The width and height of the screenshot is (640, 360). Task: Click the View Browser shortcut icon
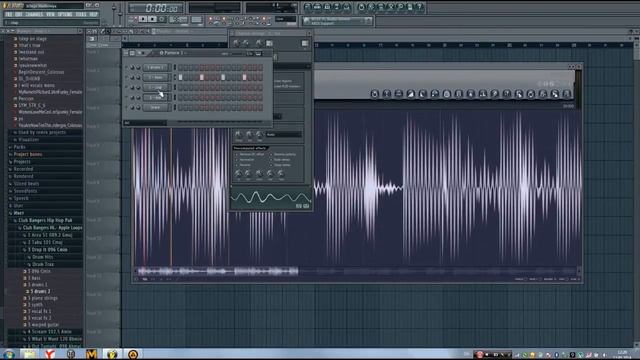pos(337,7)
